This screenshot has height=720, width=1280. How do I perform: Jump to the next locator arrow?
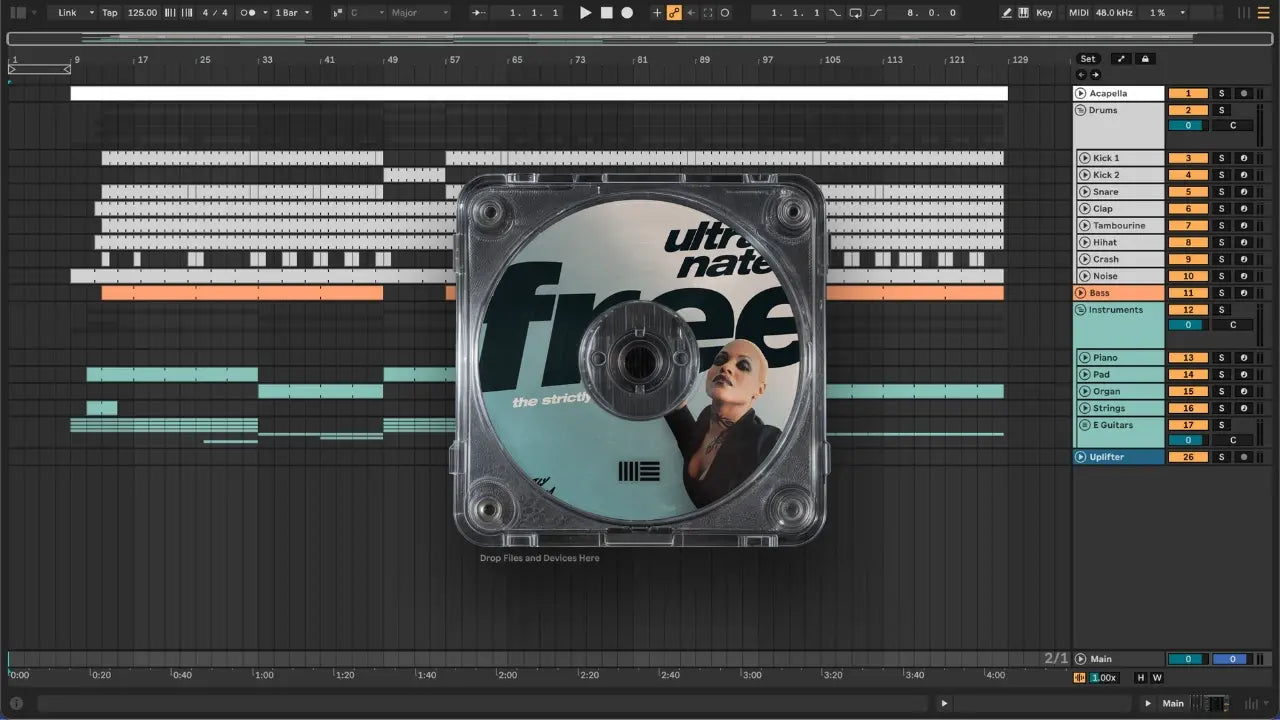coord(1095,75)
